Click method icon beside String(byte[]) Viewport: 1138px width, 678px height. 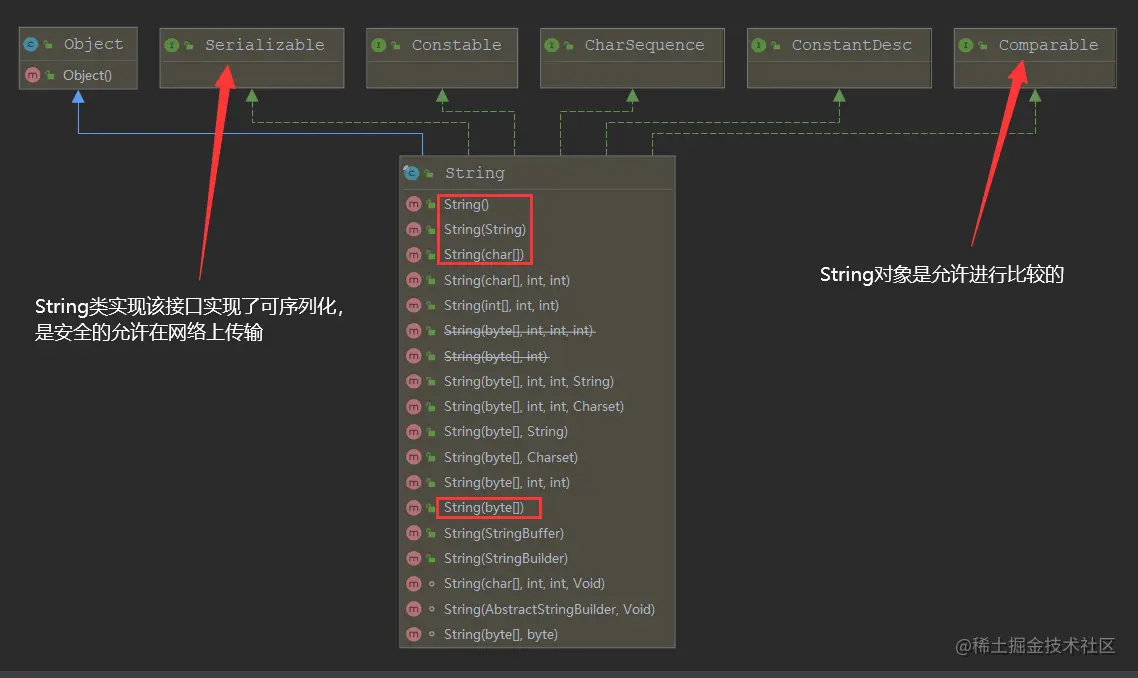[x=414, y=507]
